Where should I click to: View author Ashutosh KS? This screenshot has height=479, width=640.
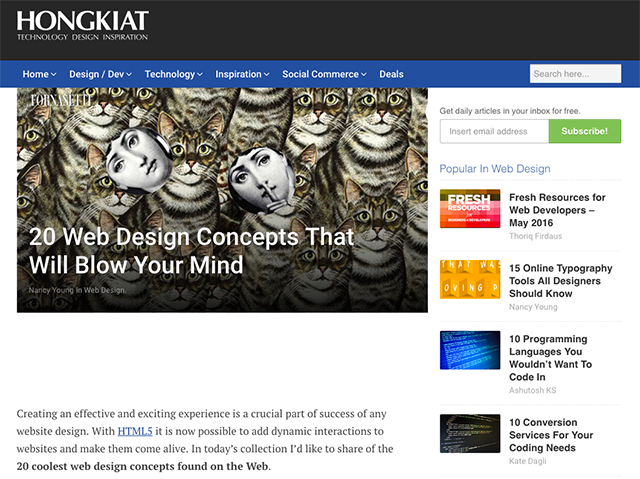click(533, 390)
